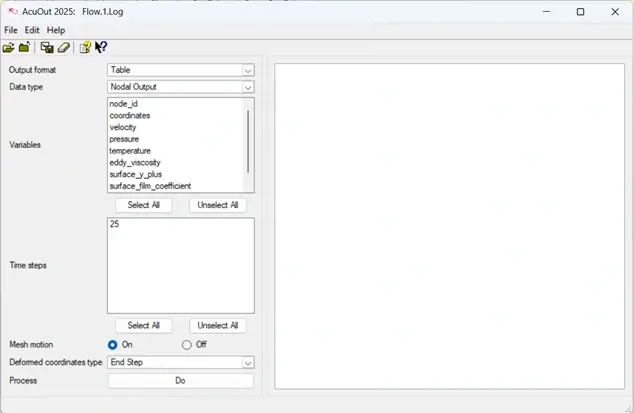This screenshot has height=413, width=634.
Task: Open the Edit menu
Action: click(32, 30)
